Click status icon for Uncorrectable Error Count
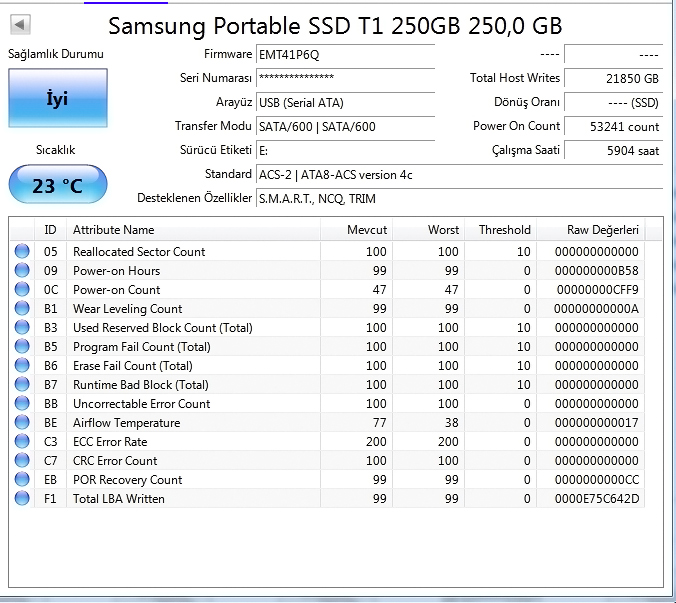Viewport: 676px width, 603px height. (22, 403)
